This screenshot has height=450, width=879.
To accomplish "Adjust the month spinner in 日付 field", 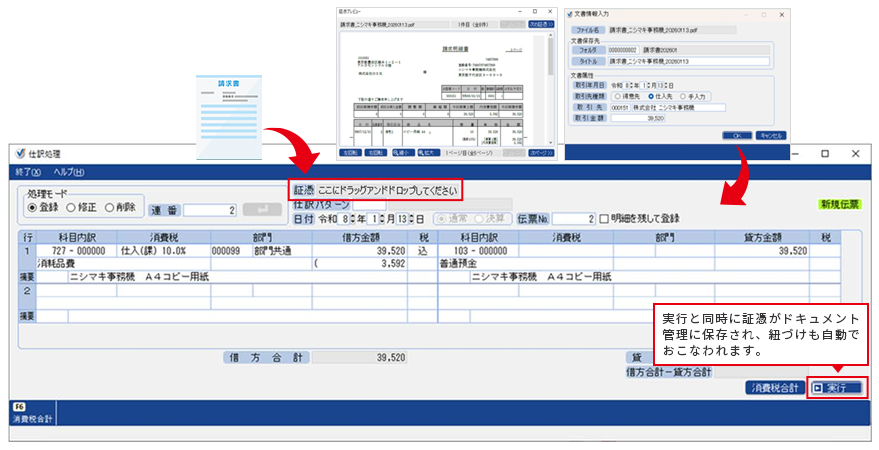I will click(380, 218).
